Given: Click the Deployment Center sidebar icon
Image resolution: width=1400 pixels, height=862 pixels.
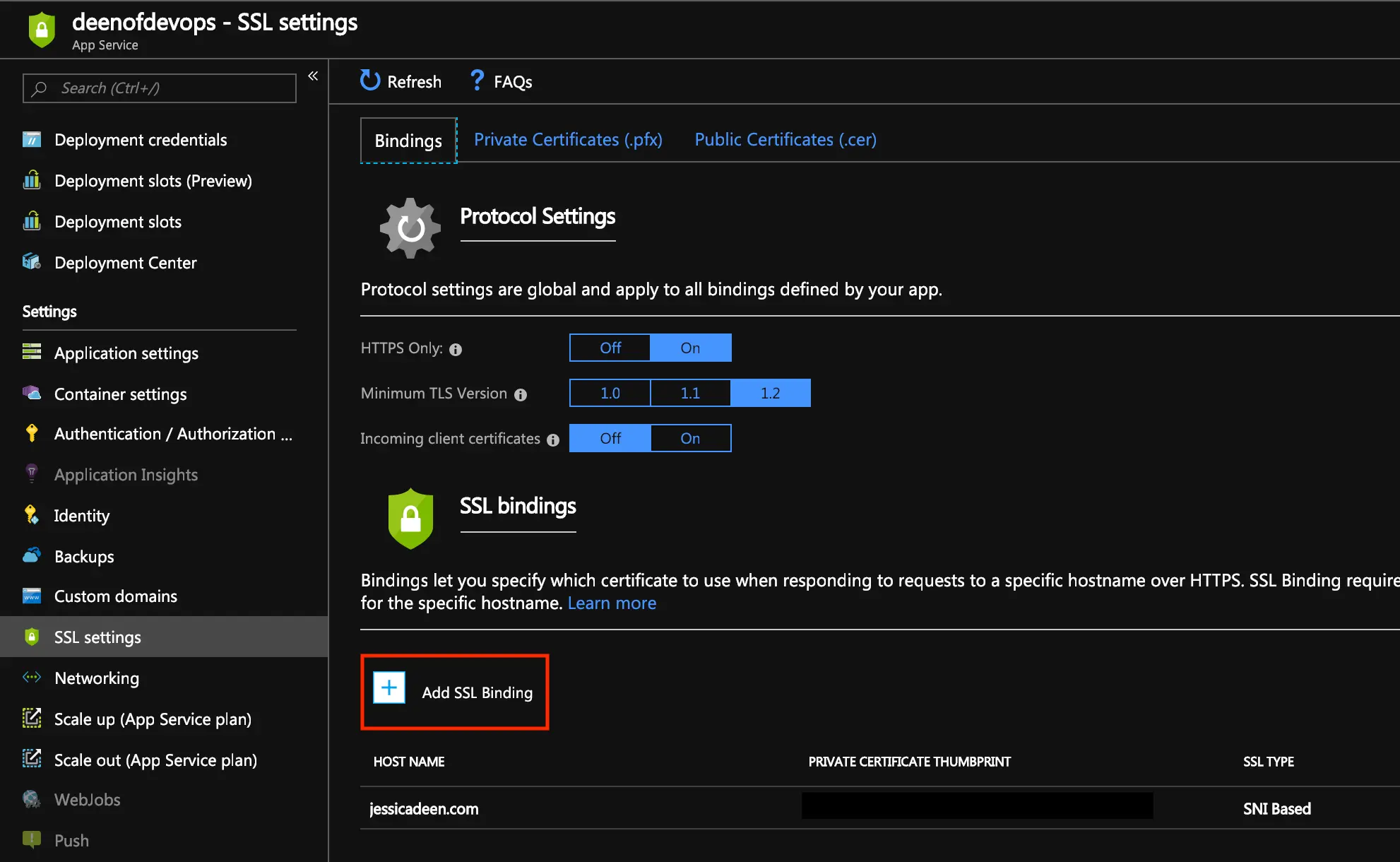Looking at the screenshot, I should tap(32, 262).
